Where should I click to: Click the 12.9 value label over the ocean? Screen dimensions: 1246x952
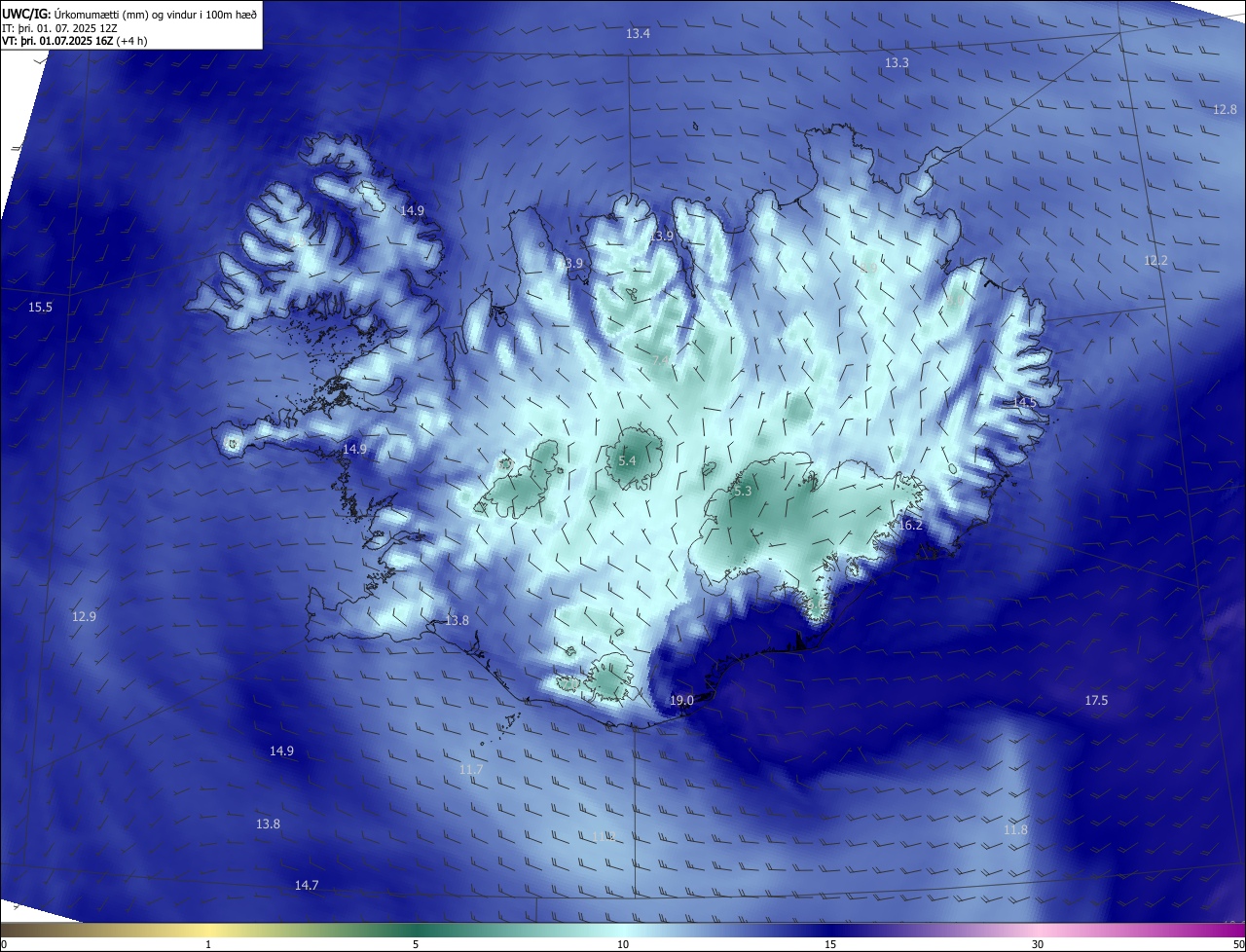pos(84,616)
